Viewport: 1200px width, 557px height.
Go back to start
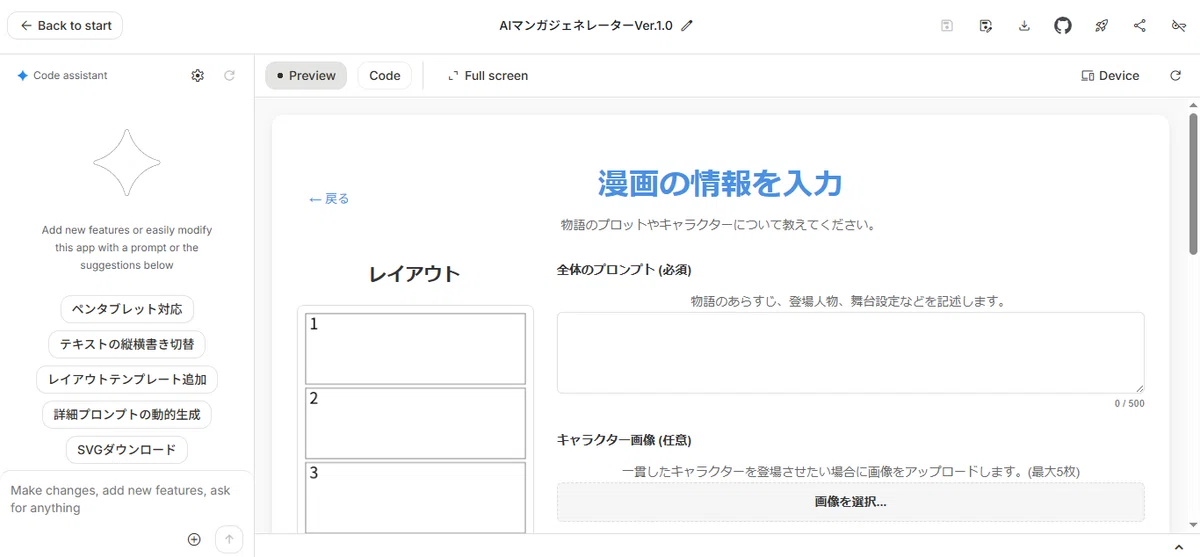[x=65, y=26]
